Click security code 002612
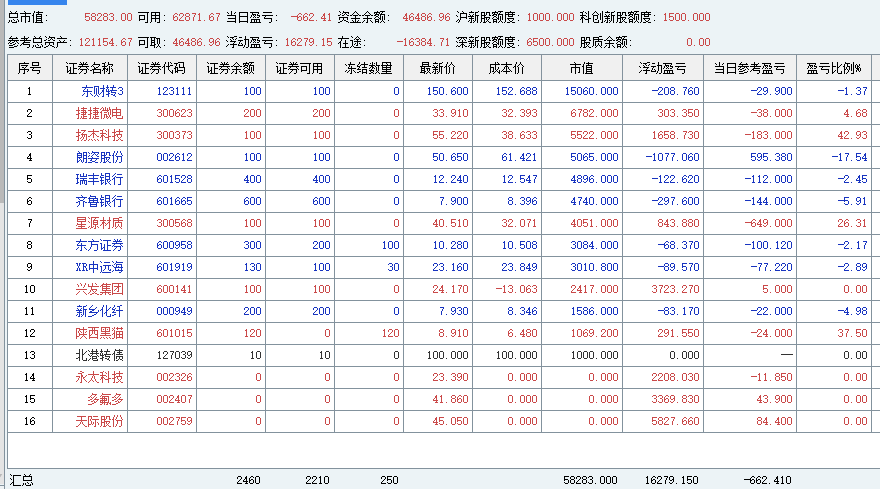Viewport: 880px width, 489px height. [174, 157]
